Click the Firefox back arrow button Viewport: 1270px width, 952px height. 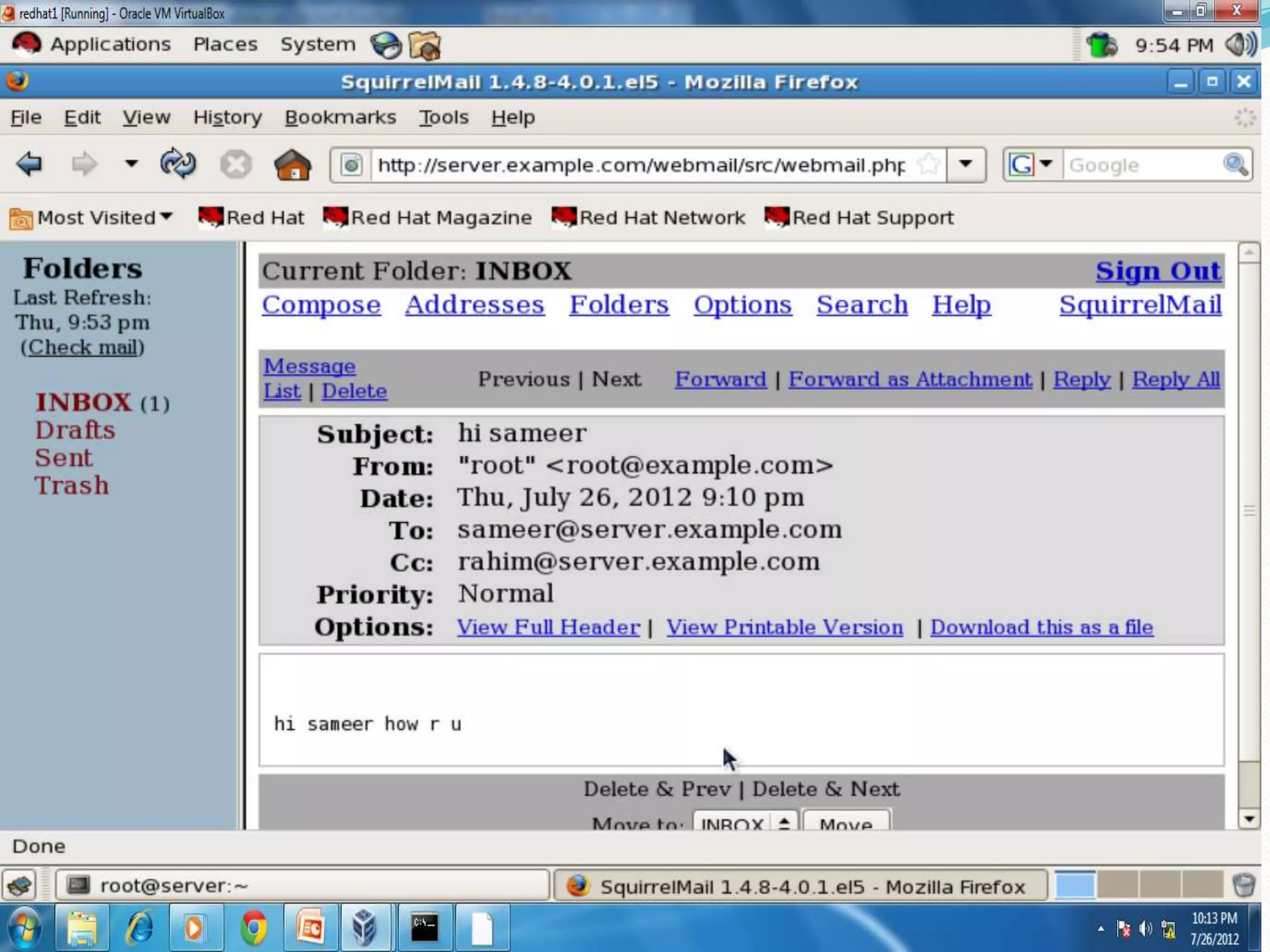click(29, 164)
